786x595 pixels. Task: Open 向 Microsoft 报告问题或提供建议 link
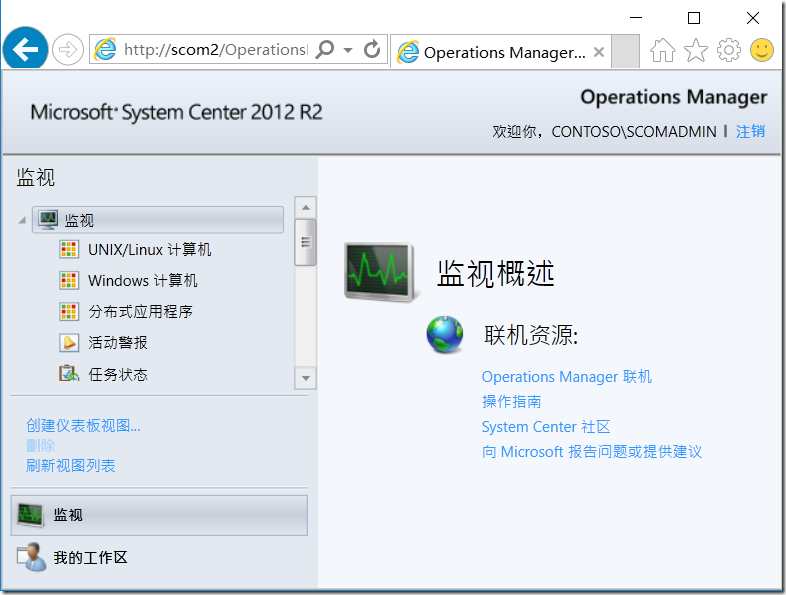tap(592, 452)
